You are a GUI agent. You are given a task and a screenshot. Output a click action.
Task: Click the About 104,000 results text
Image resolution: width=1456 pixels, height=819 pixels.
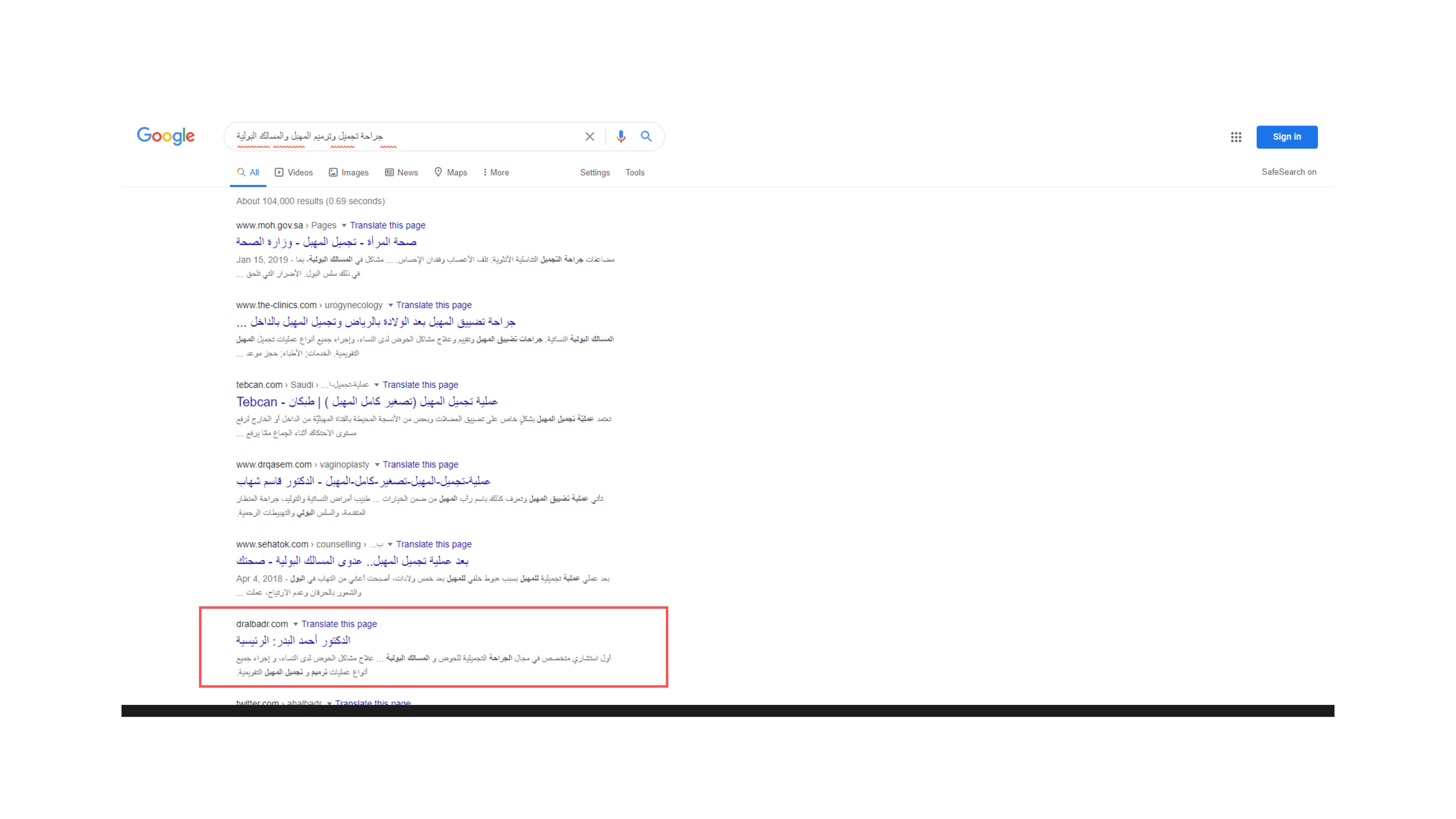(x=310, y=201)
